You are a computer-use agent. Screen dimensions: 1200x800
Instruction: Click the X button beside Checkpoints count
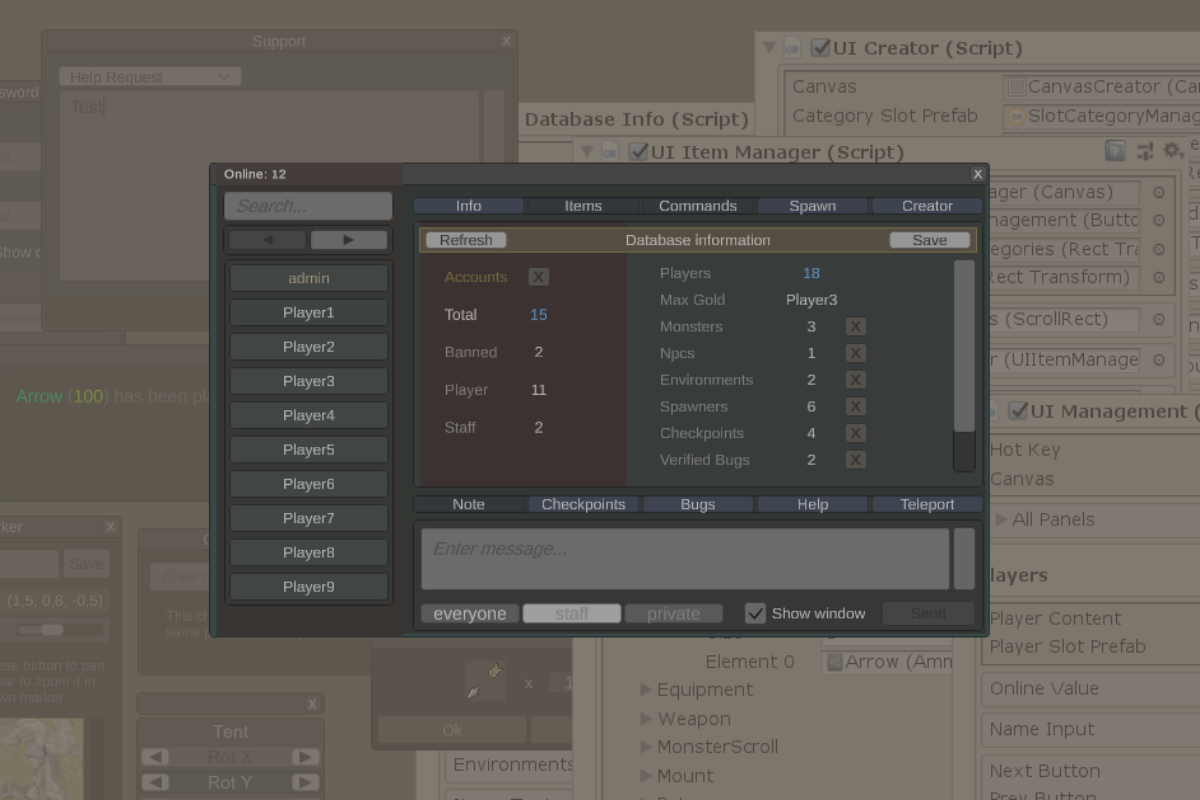855,433
